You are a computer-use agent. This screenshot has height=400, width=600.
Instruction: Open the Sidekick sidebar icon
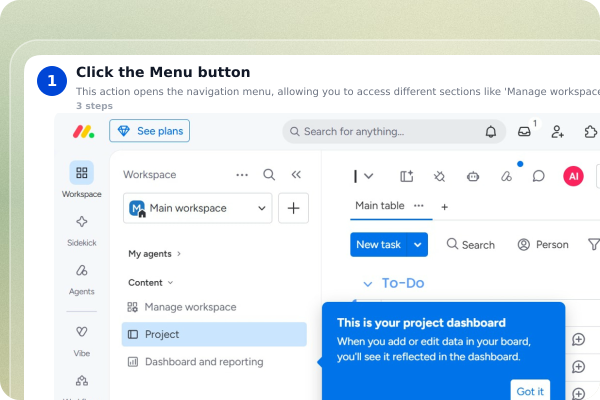(x=82, y=222)
